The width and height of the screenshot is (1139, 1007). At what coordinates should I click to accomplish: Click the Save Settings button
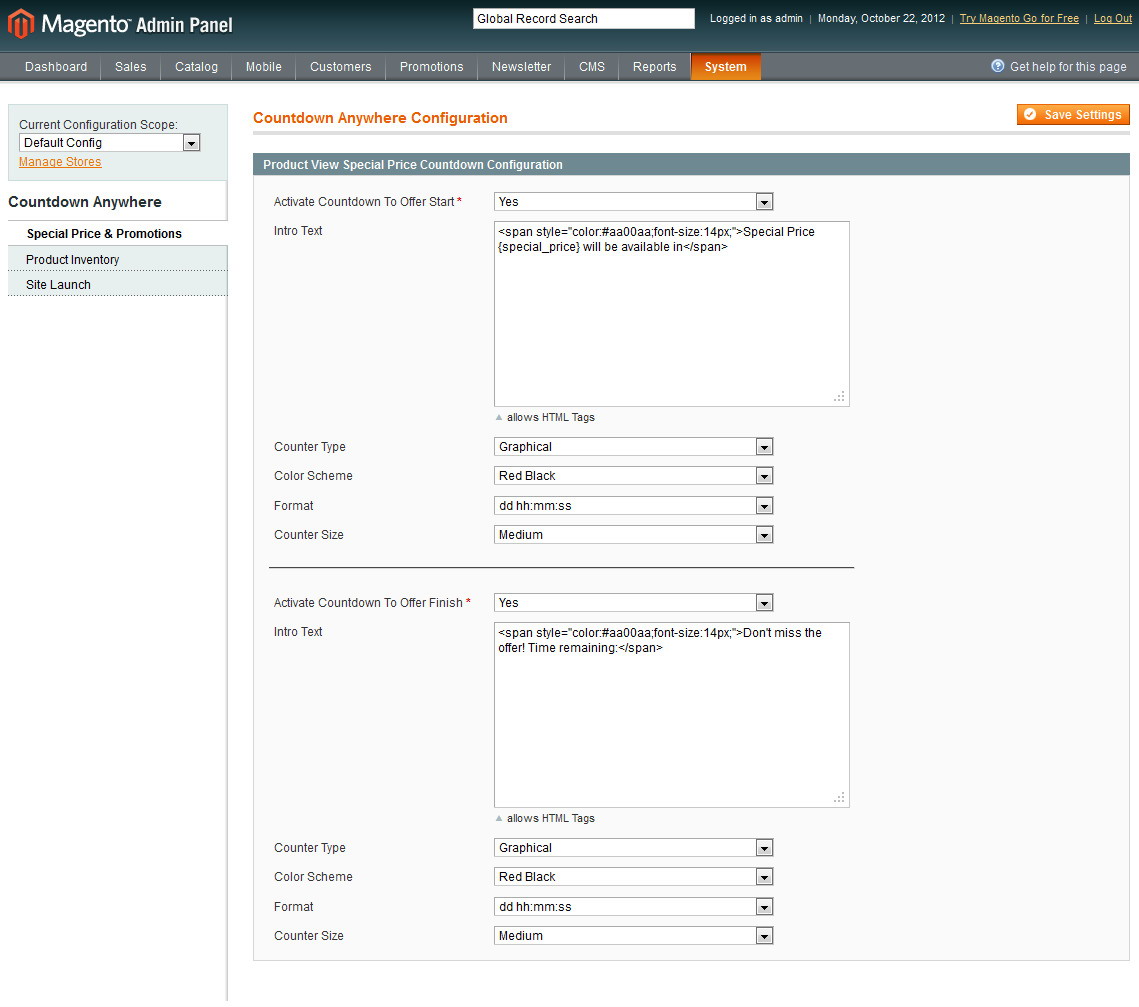coord(1072,114)
